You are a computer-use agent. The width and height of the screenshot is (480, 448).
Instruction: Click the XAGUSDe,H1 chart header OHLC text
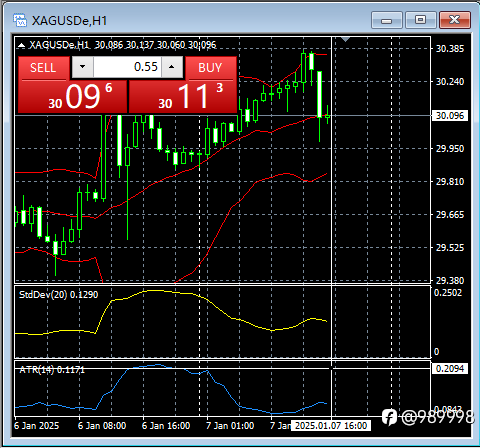(x=123, y=45)
